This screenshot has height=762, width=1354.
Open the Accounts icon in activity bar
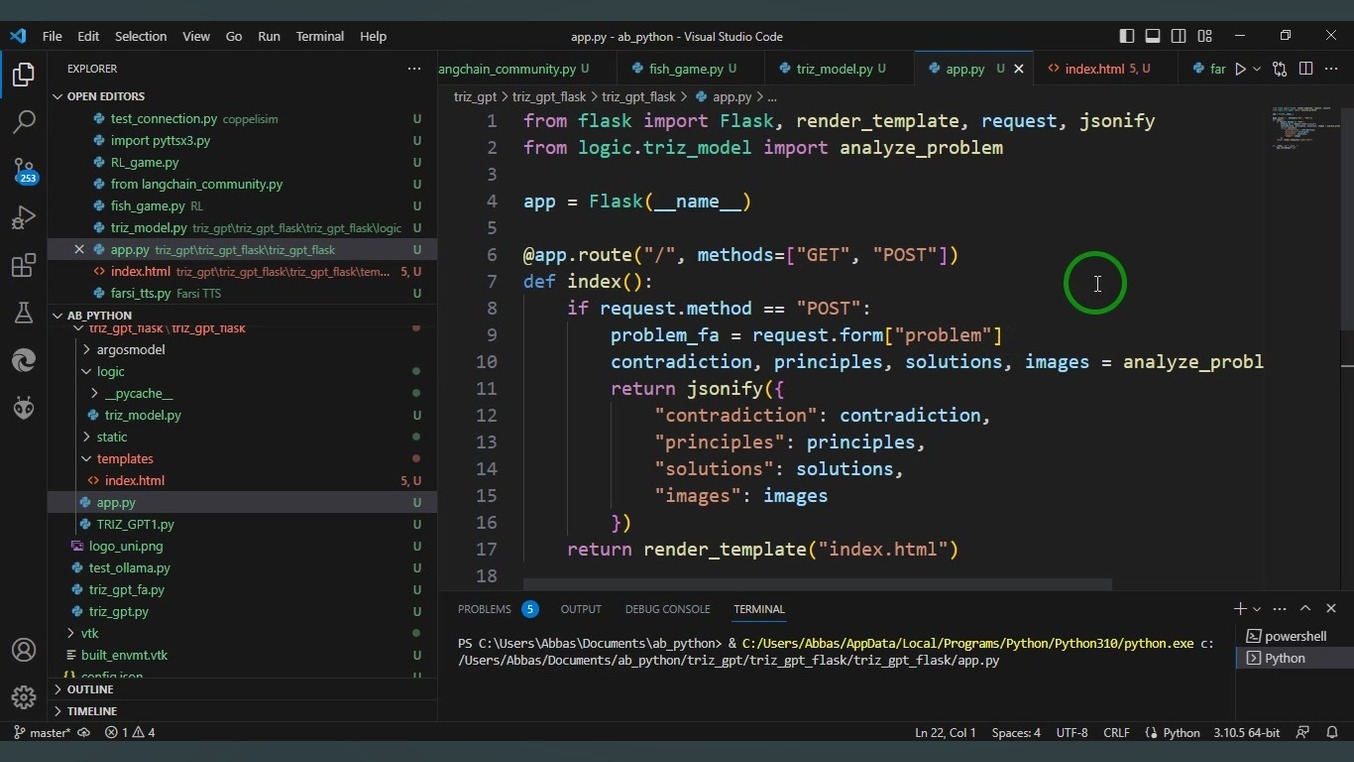point(24,650)
